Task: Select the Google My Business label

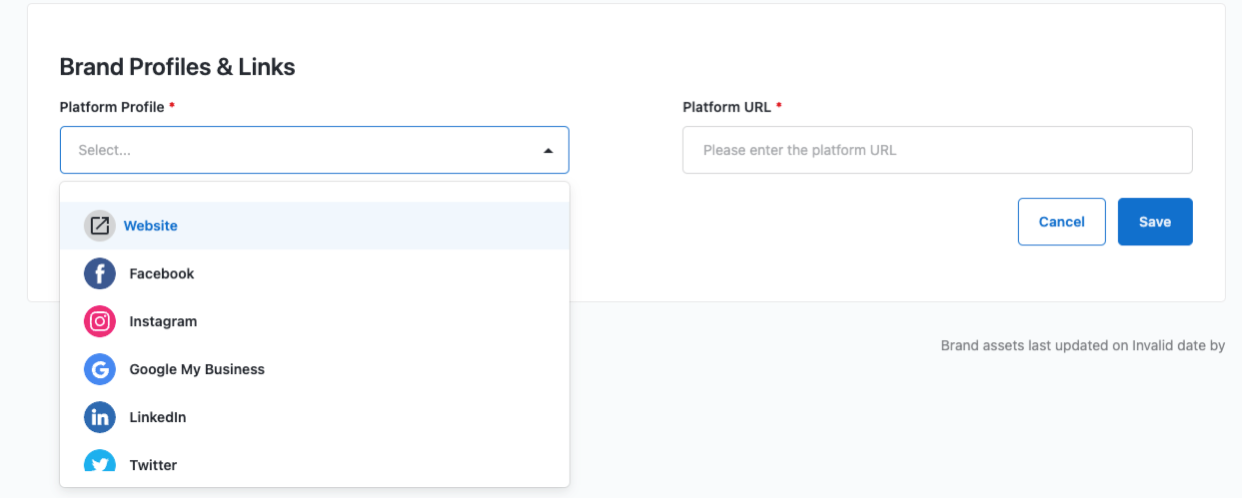Action: point(197,369)
